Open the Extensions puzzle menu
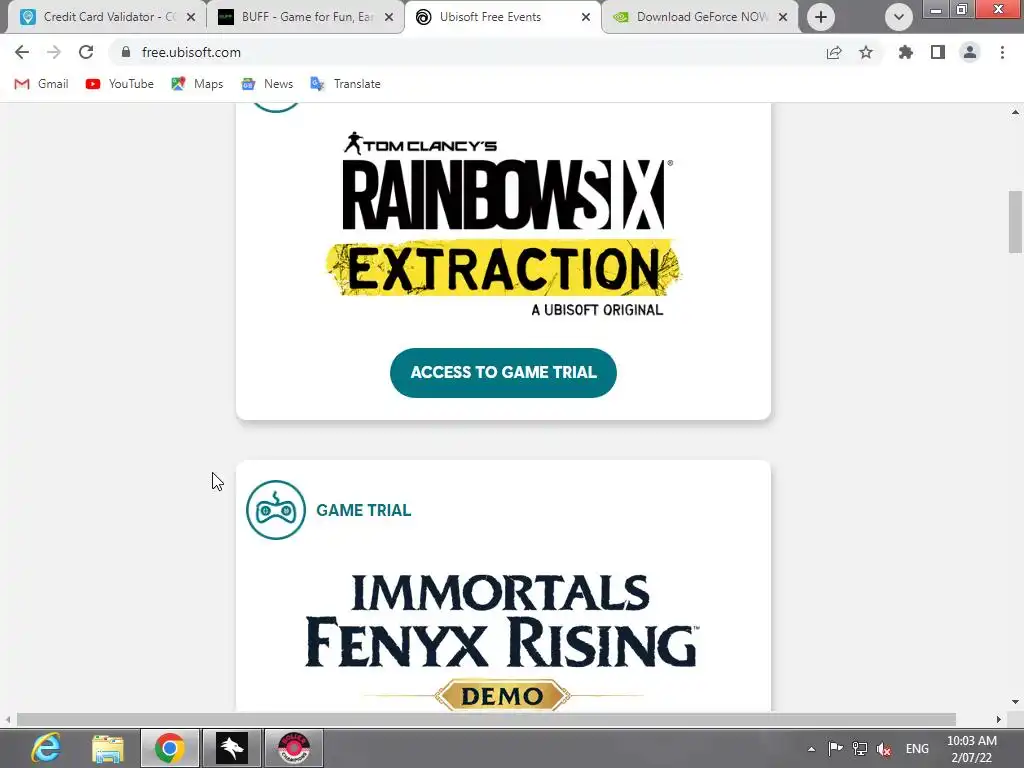Image resolution: width=1024 pixels, height=768 pixels. (906, 52)
